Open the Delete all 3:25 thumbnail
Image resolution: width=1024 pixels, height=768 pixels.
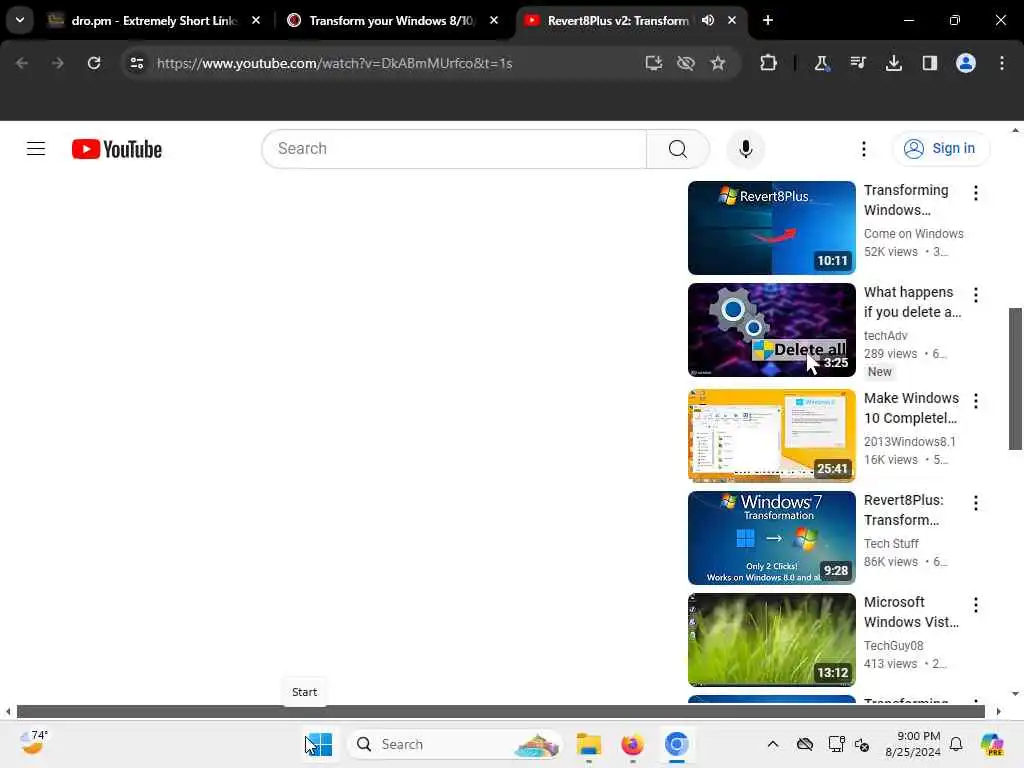click(x=771, y=329)
